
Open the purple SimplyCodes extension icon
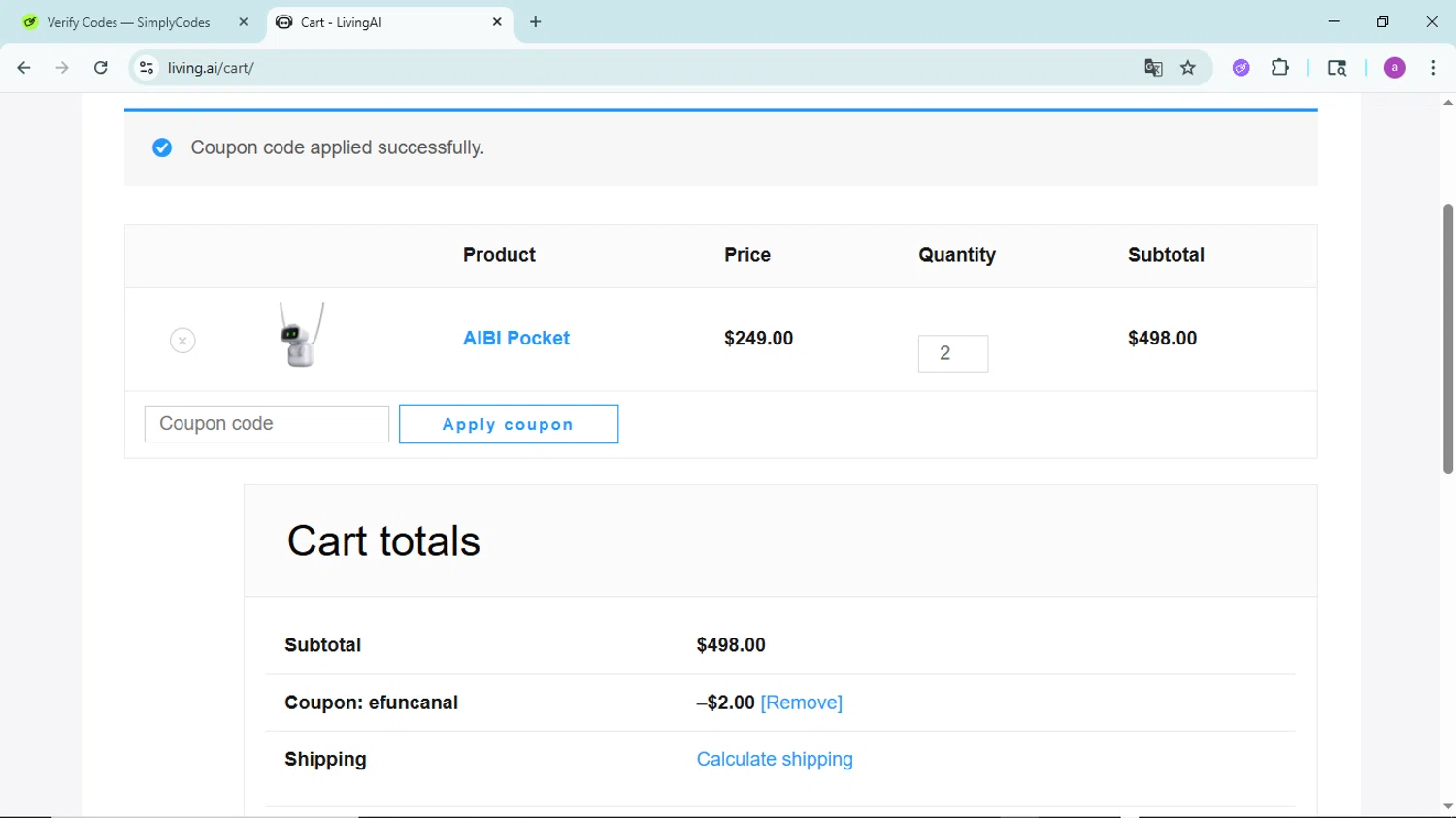point(1241,68)
